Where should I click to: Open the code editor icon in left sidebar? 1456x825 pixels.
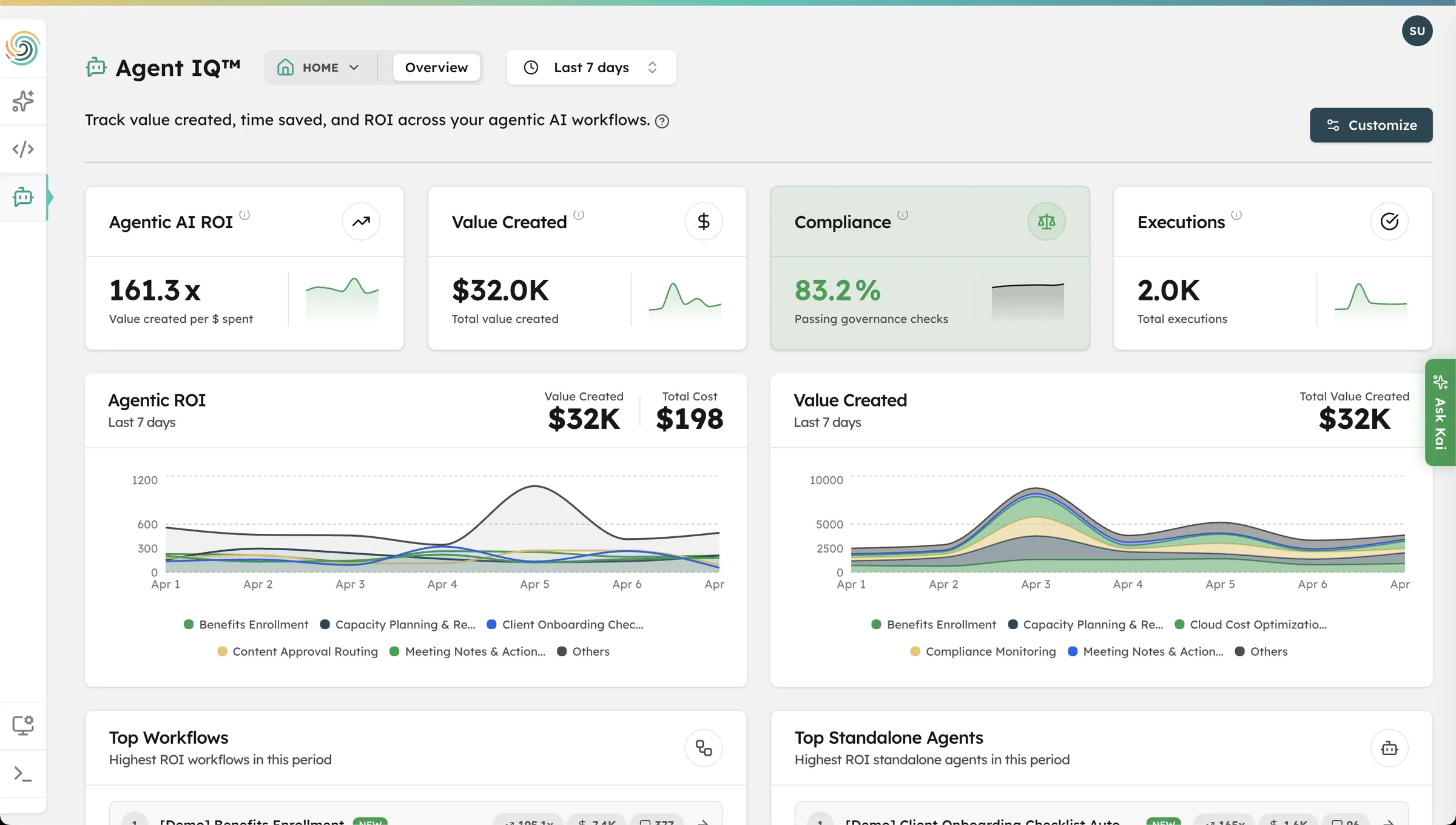pyautogui.click(x=23, y=149)
